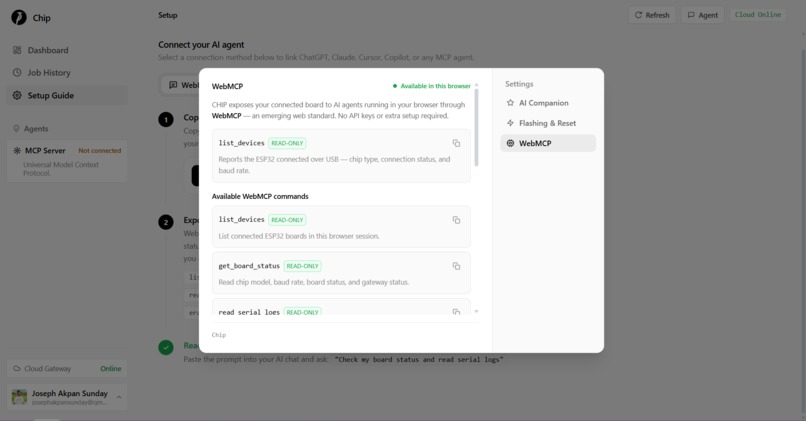Viewport: 806px width, 421px height.
Task: Select Setup Guide in the sidebar
Action: coord(67,96)
